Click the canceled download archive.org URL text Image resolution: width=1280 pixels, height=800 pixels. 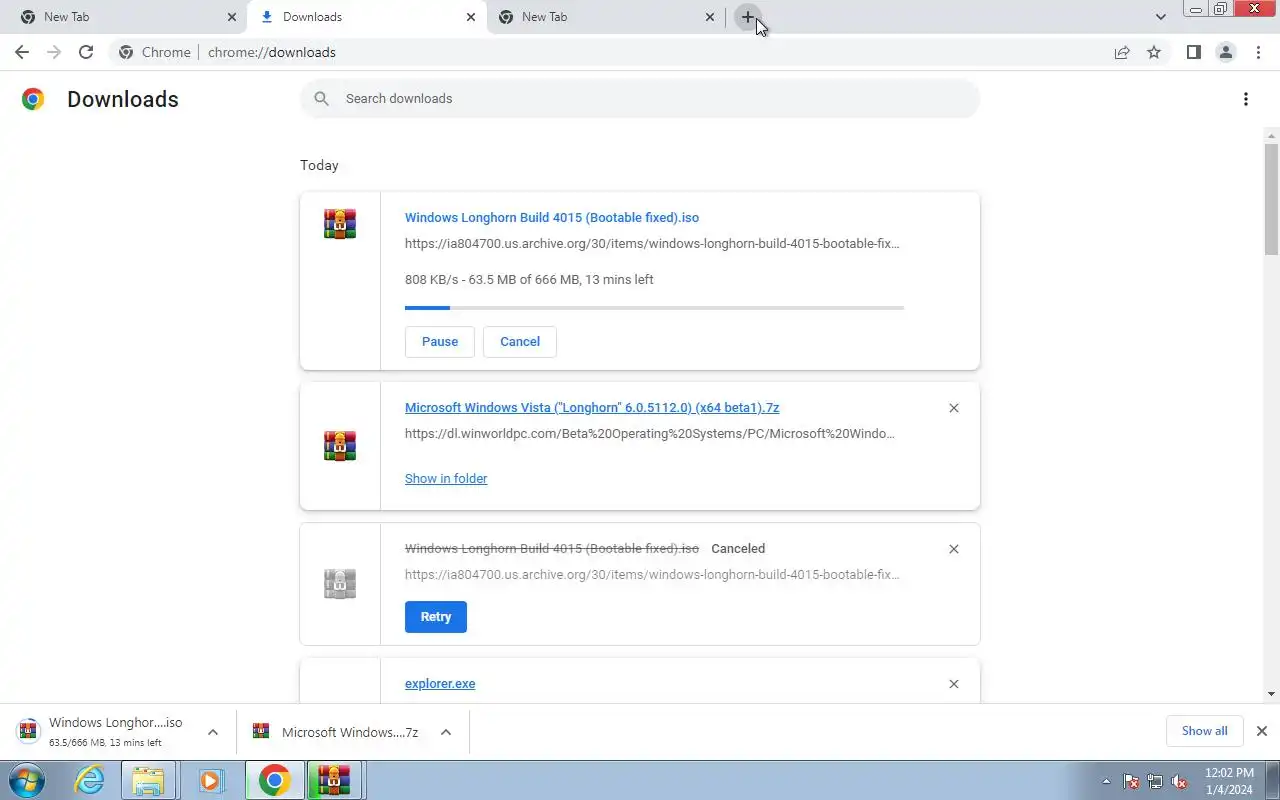point(652,575)
